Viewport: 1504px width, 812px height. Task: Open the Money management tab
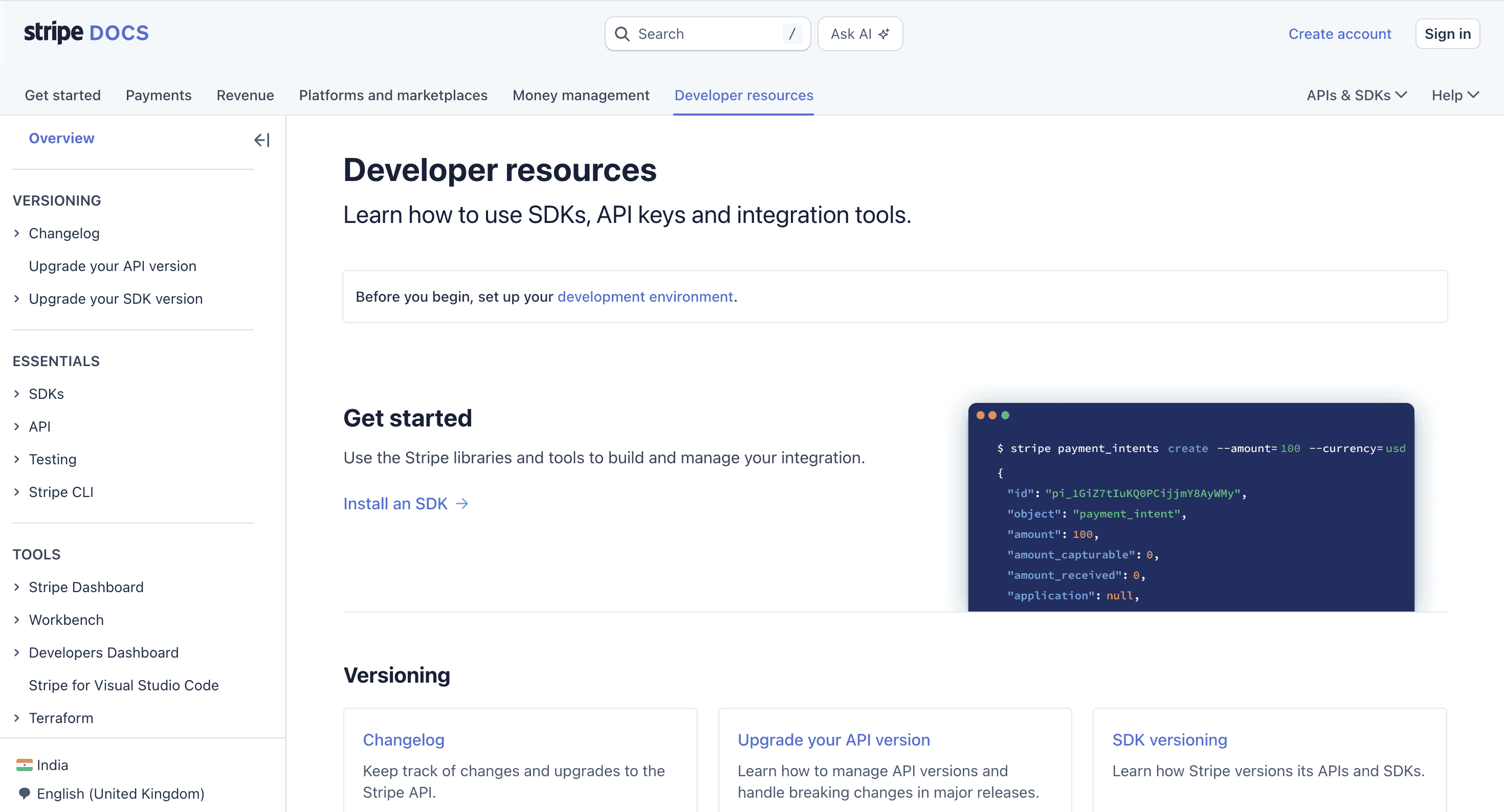581,95
